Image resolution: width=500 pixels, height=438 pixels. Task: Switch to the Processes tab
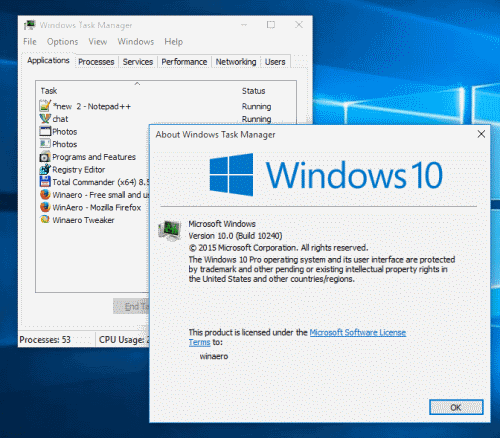point(96,62)
